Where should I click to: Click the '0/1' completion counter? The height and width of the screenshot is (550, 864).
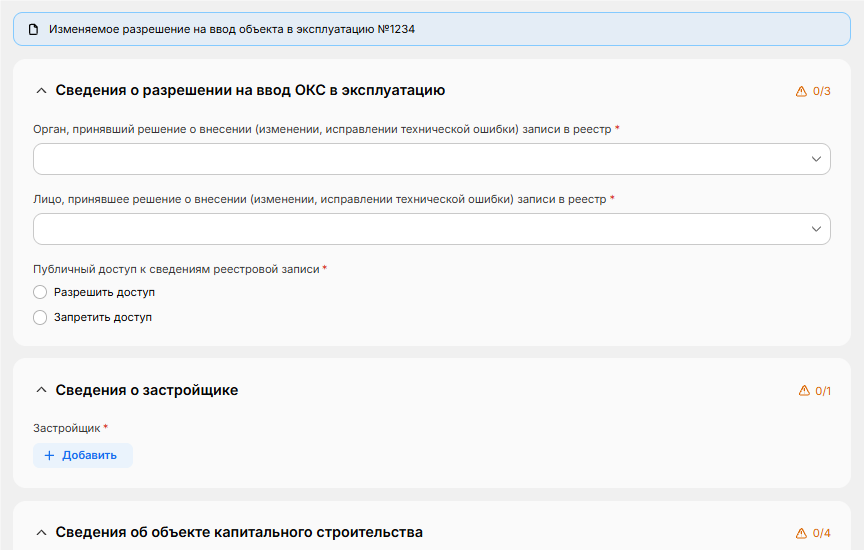823,391
